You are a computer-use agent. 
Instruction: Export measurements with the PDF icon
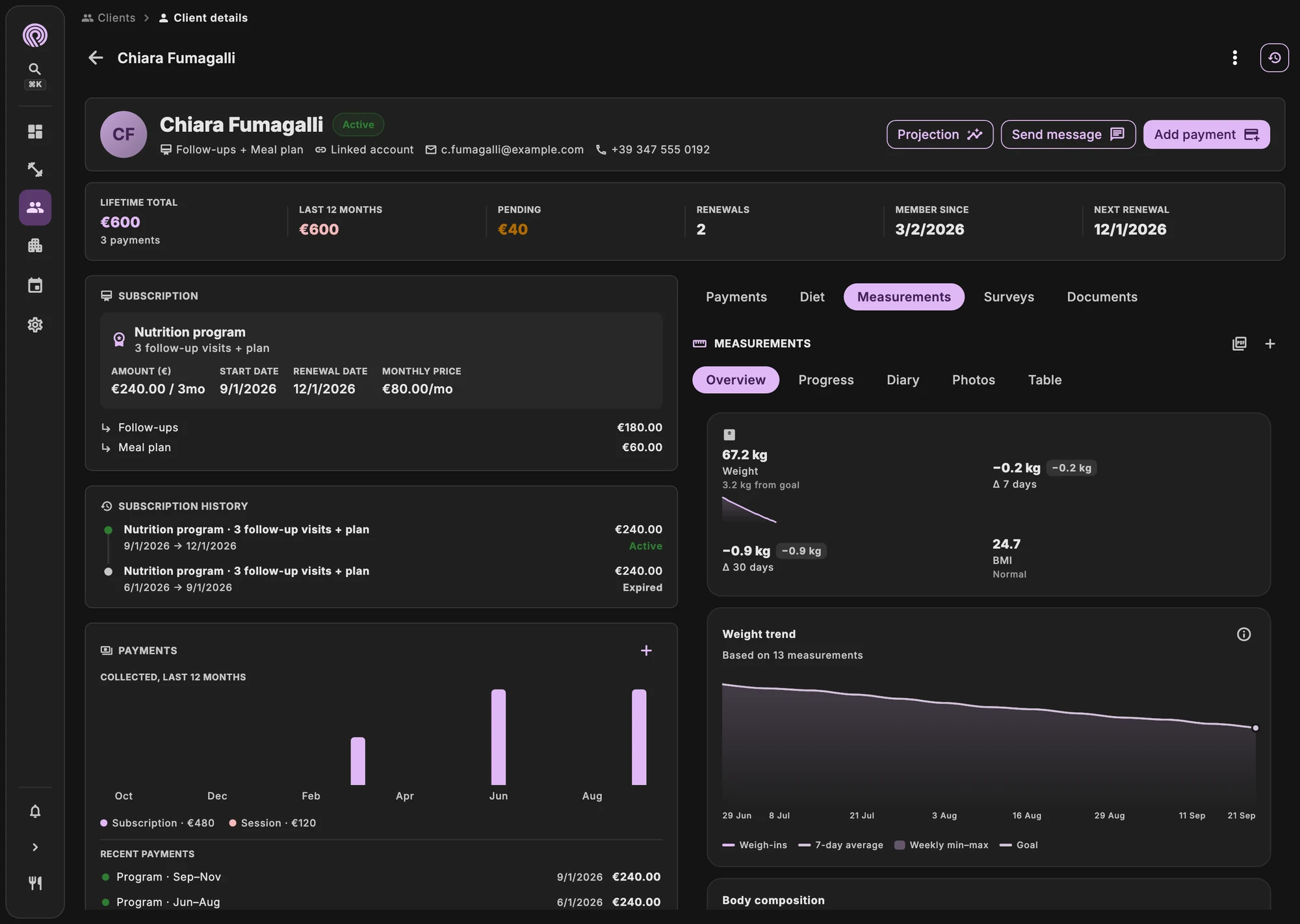coord(1240,344)
